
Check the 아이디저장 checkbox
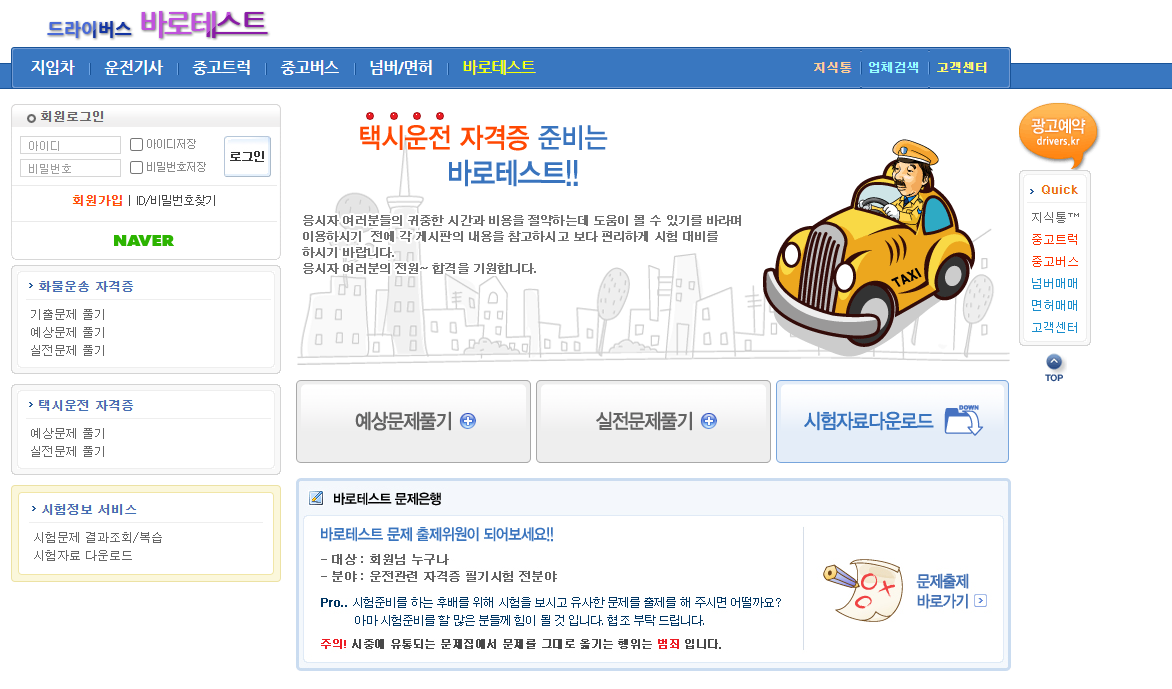[136, 144]
